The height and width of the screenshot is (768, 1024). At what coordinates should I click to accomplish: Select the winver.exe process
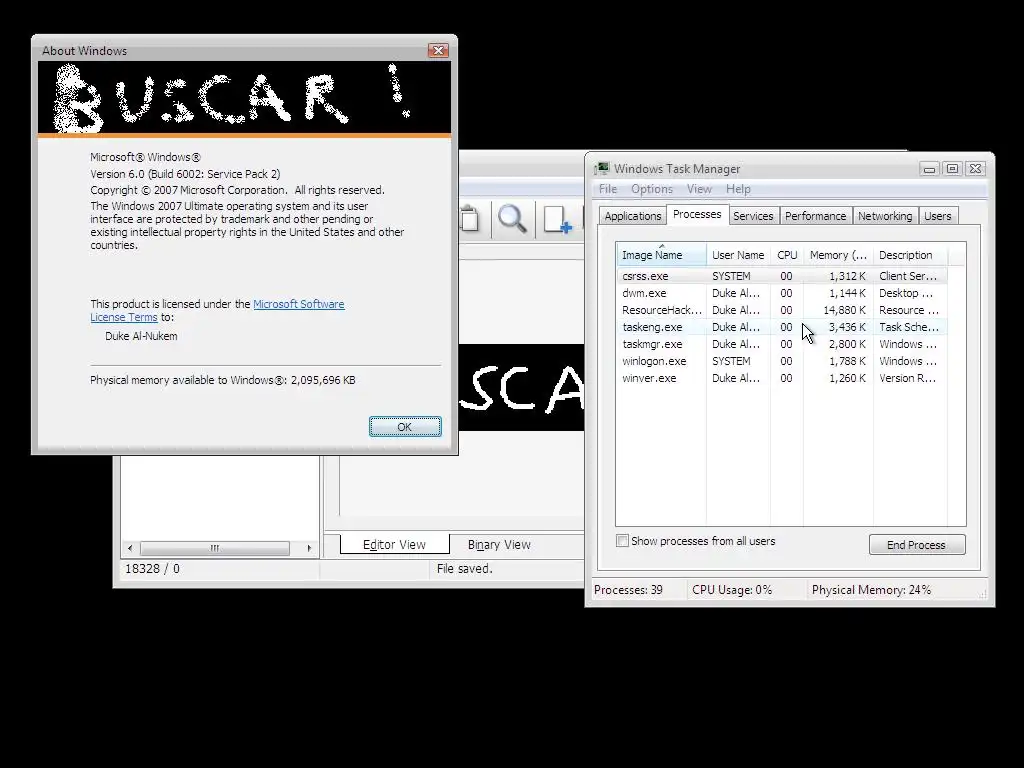(x=781, y=378)
